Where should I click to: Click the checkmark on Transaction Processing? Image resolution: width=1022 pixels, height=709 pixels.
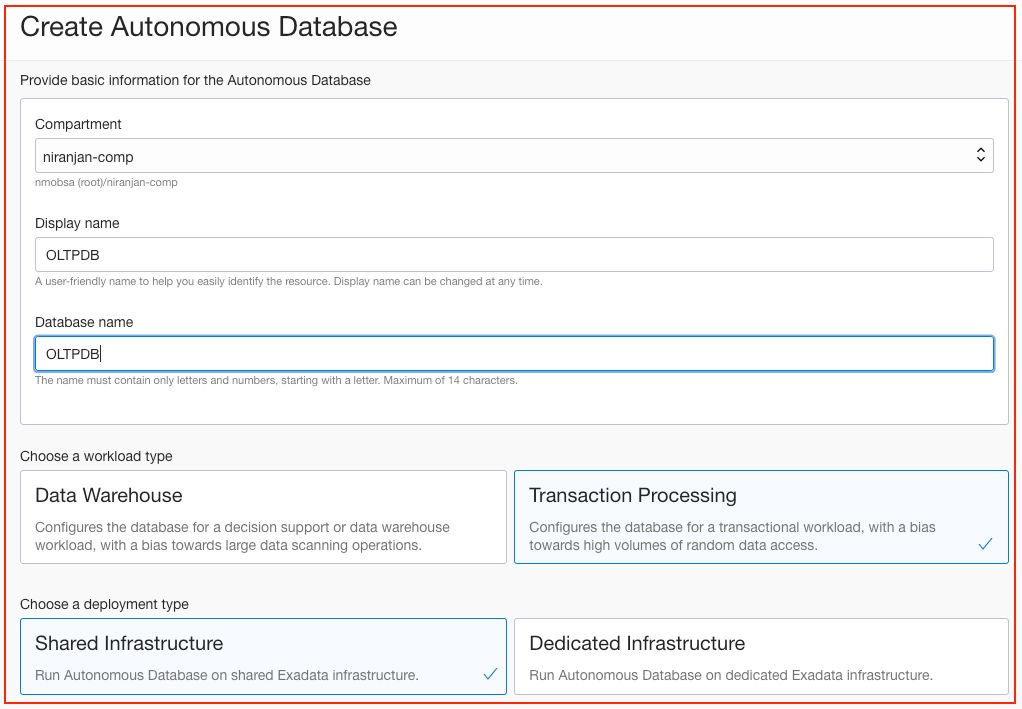click(986, 544)
